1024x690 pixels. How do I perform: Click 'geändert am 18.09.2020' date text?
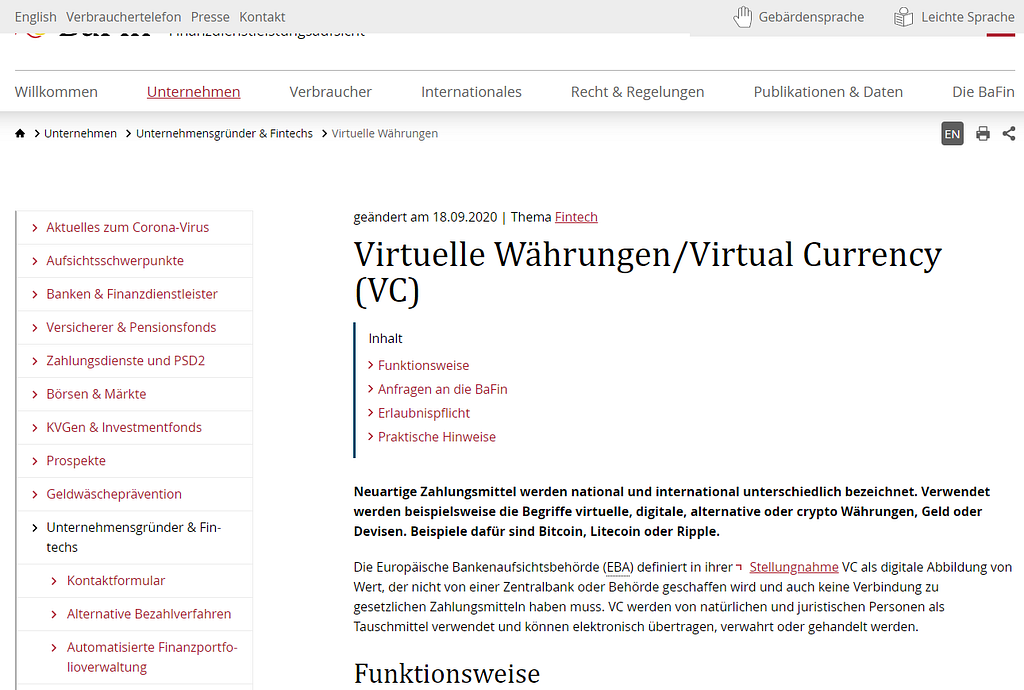[x=425, y=217]
